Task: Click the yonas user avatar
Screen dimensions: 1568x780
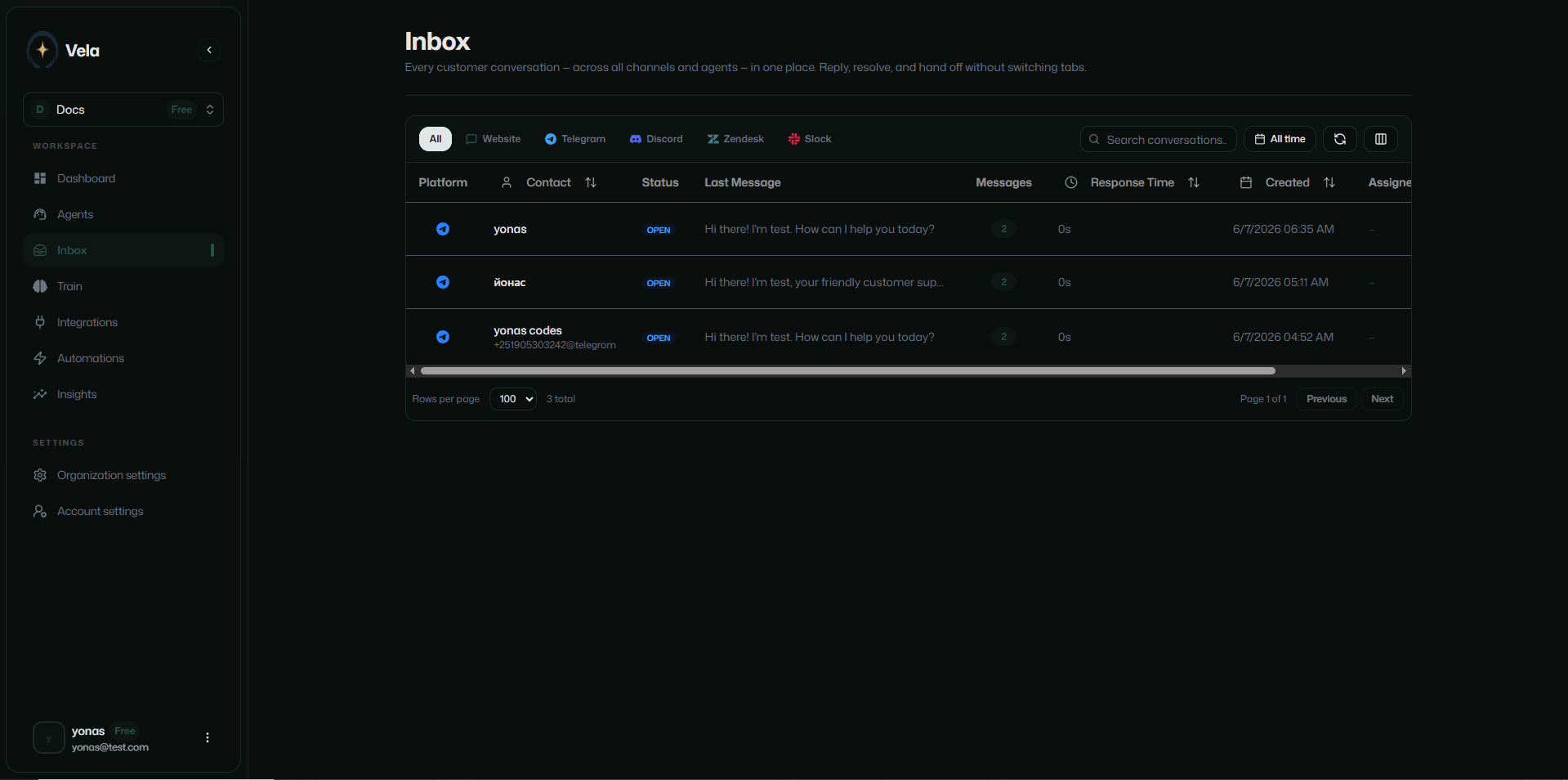Action: (x=49, y=737)
